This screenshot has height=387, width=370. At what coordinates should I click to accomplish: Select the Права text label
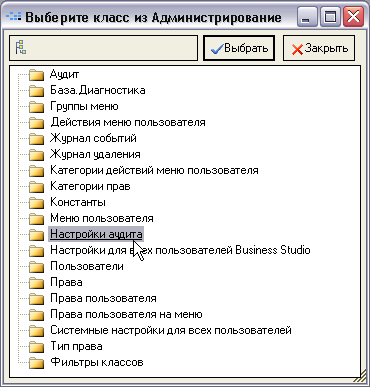click(x=66, y=282)
